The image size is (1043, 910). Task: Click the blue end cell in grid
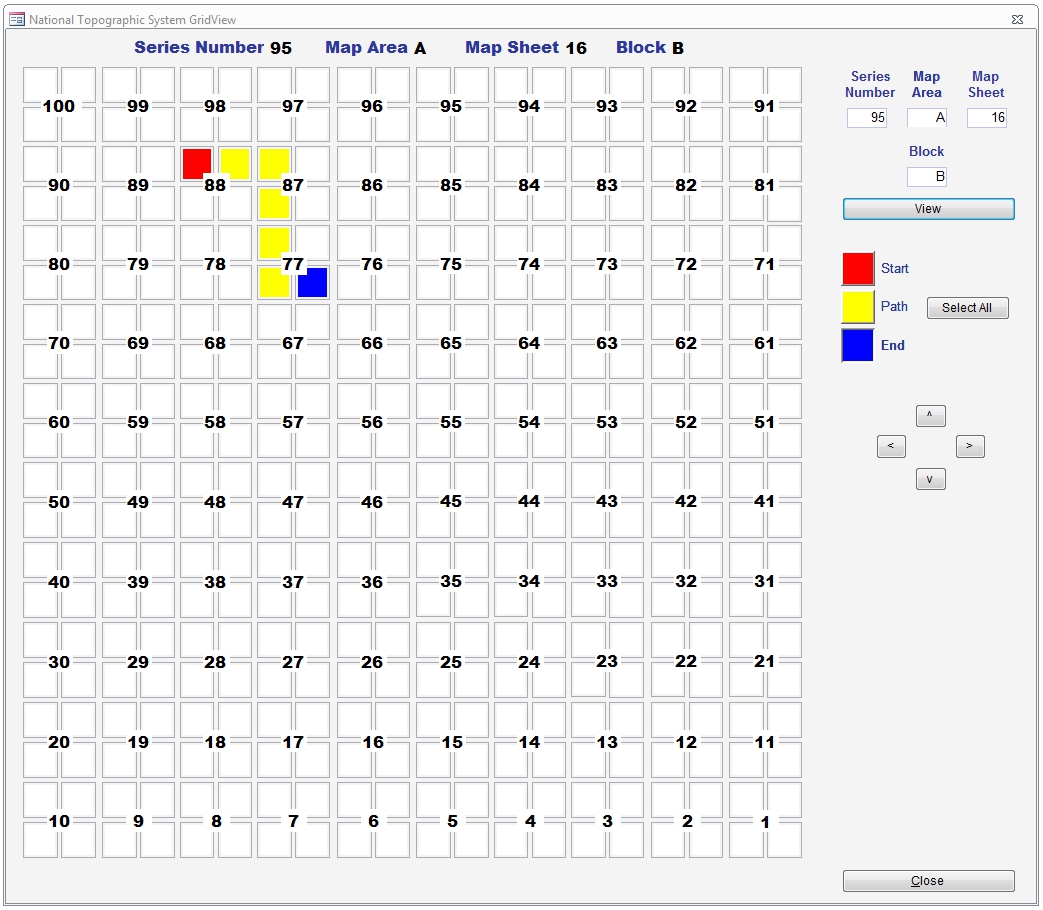coord(313,283)
